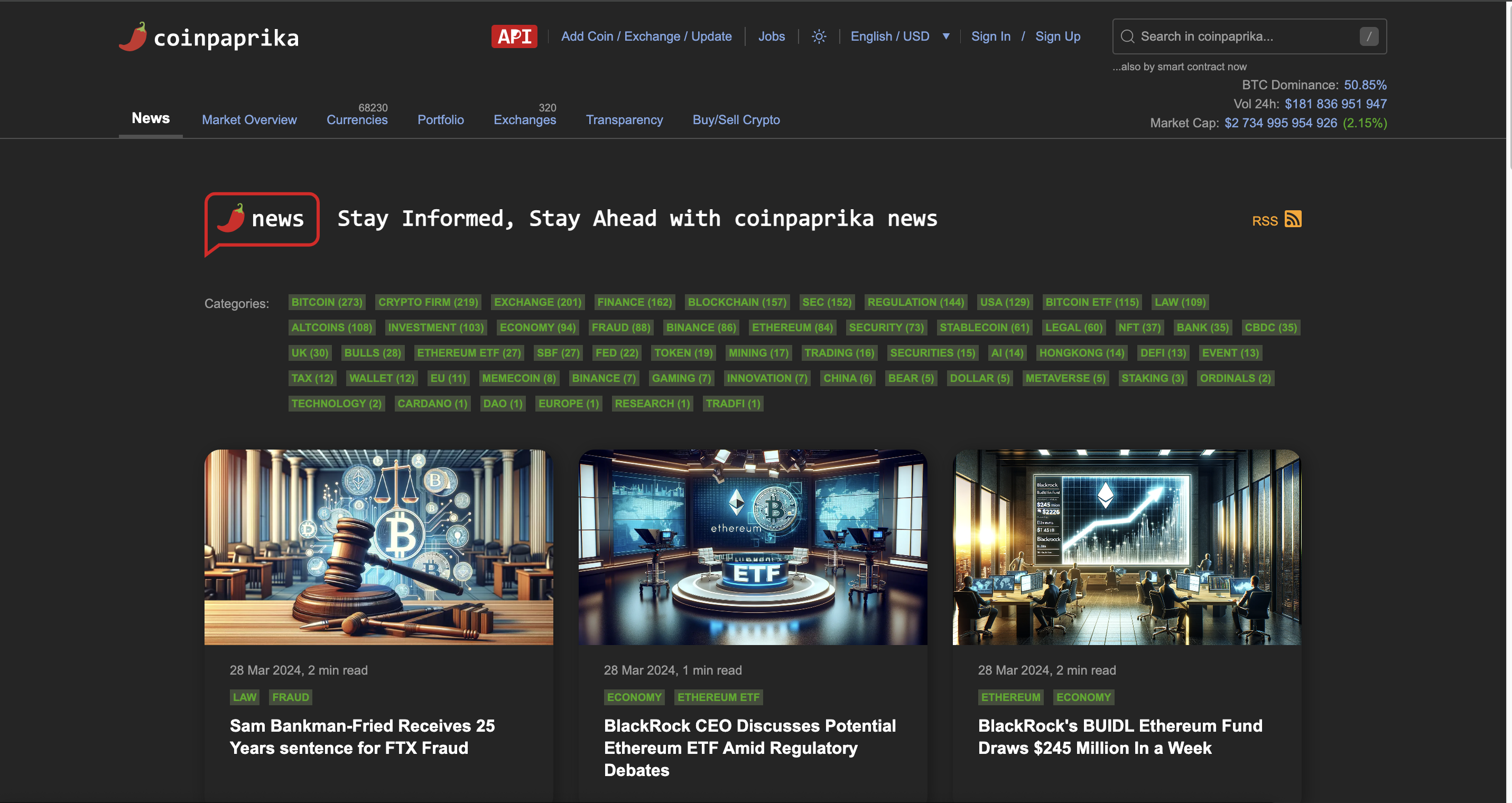This screenshot has height=803, width=1512.
Task: Click FRAUD tag on Bankman-Fried card
Action: coord(290,697)
